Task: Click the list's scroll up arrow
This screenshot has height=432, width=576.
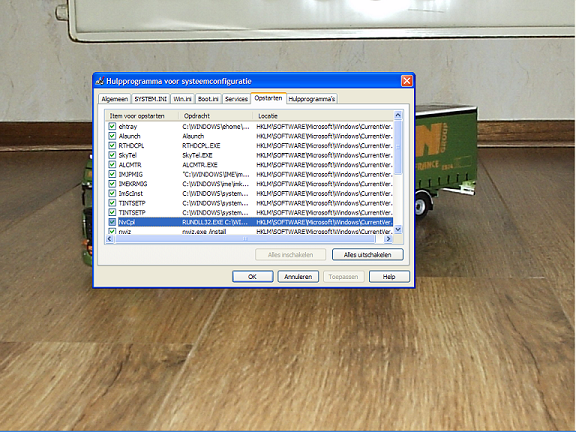Action: coord(398,115)
